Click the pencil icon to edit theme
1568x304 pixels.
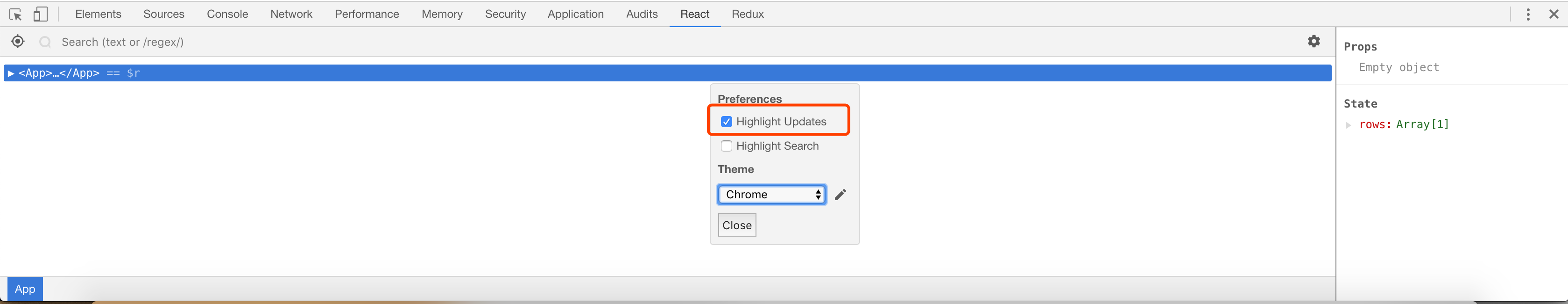(x=841, y=195)
